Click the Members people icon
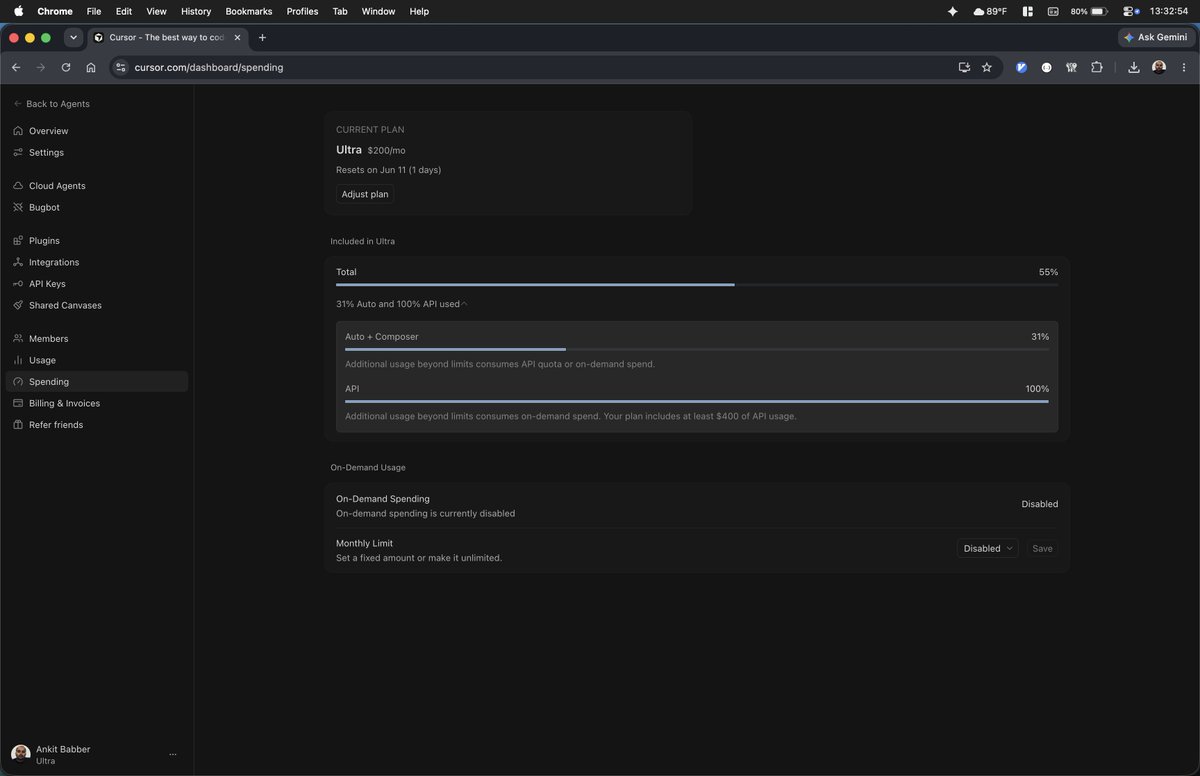 pos(18,339)
